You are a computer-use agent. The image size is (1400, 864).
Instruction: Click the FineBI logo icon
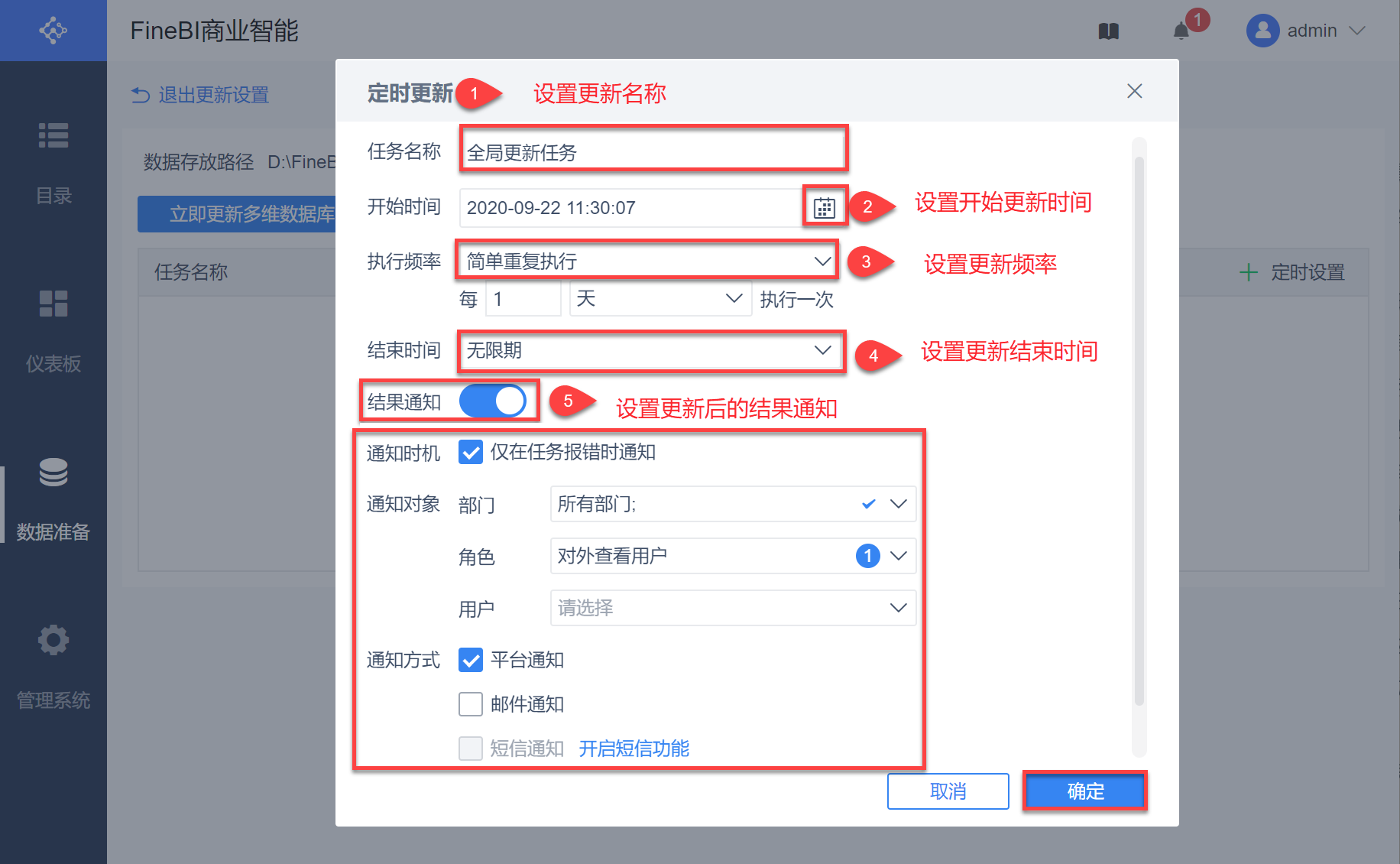tap(53, 31)
